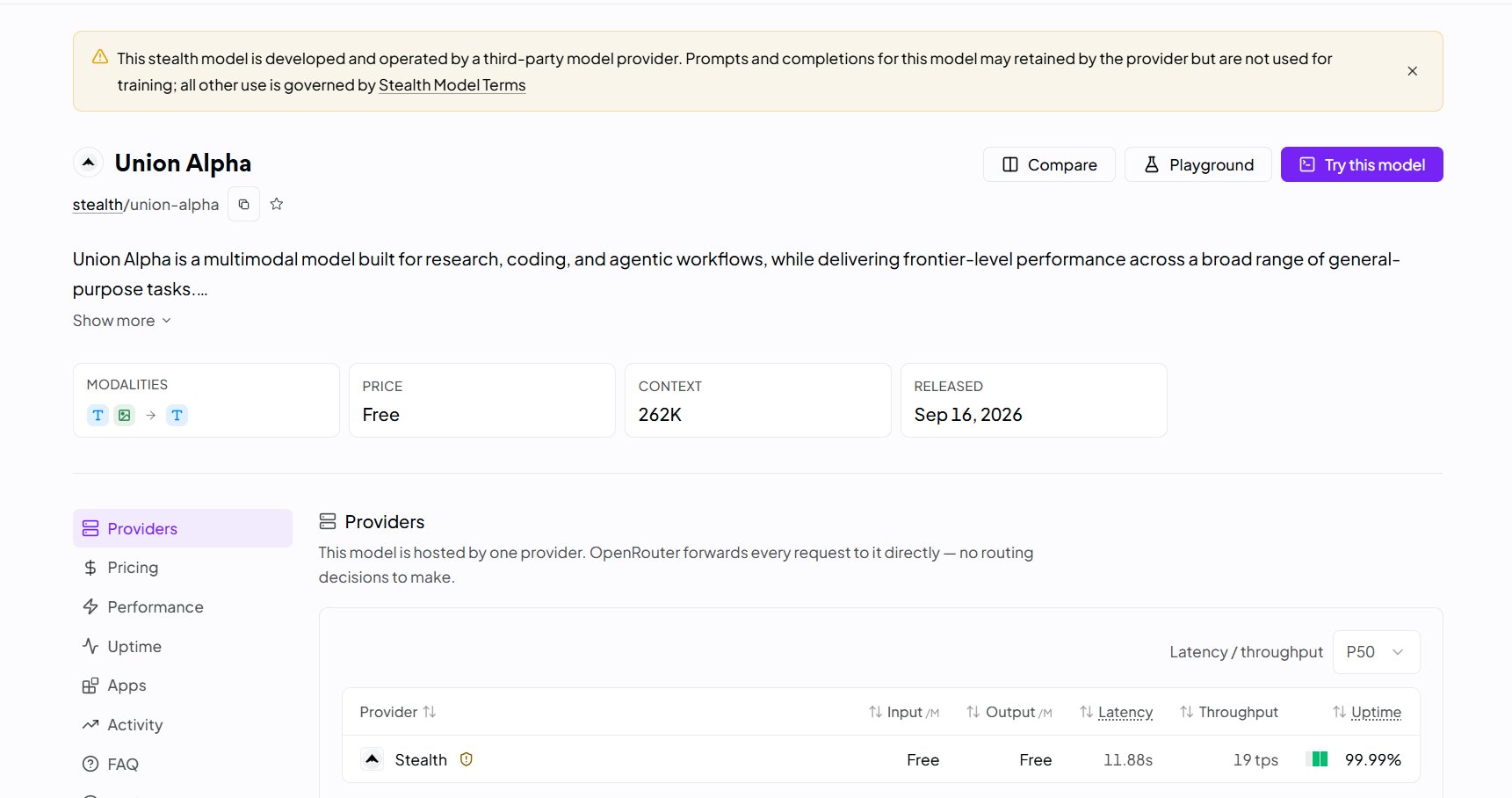Jump to the Performance section
Viewport: 1512px width, 798px height.
[x=183, y=607]
